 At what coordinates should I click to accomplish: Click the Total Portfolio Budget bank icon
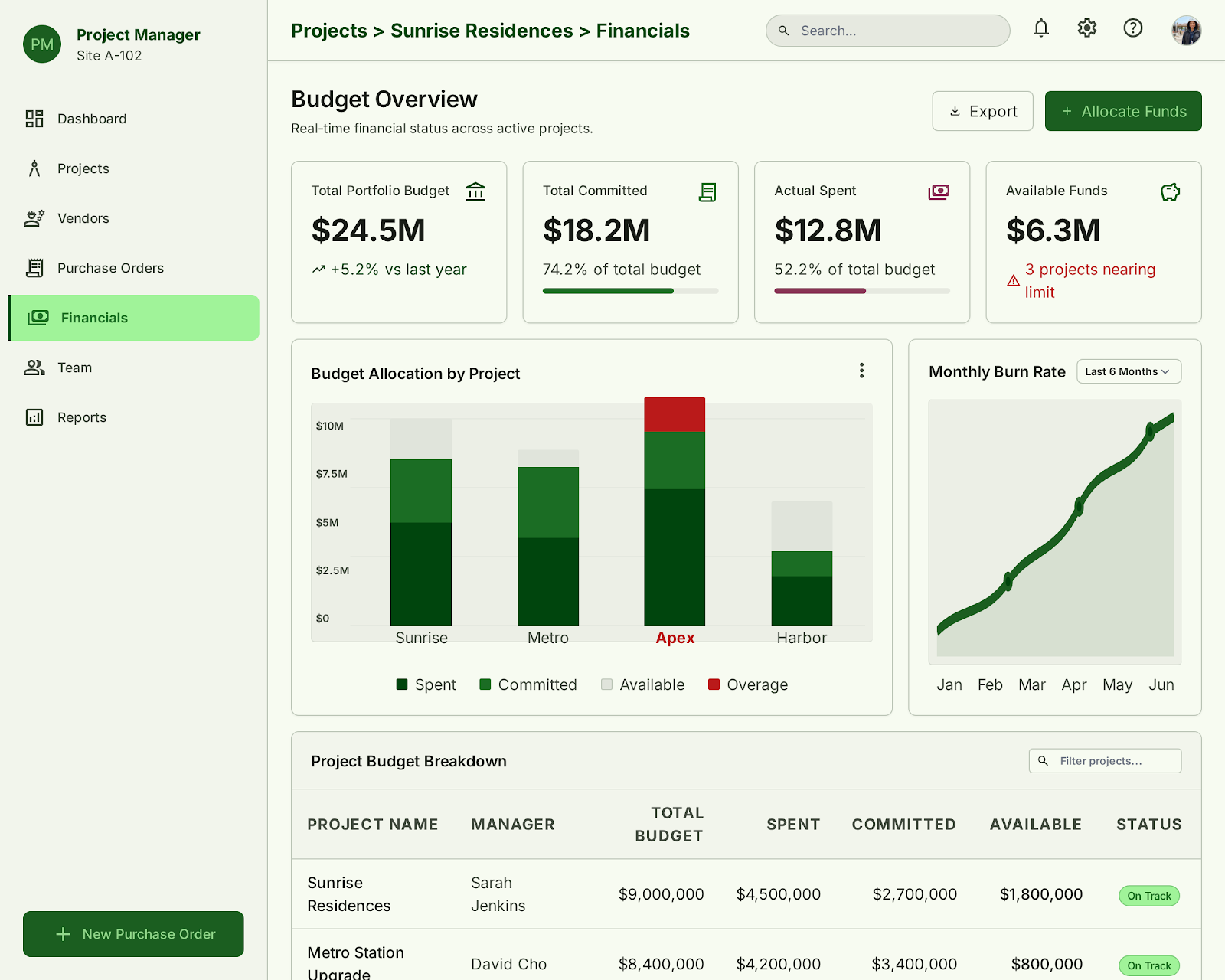click(475, 191)
